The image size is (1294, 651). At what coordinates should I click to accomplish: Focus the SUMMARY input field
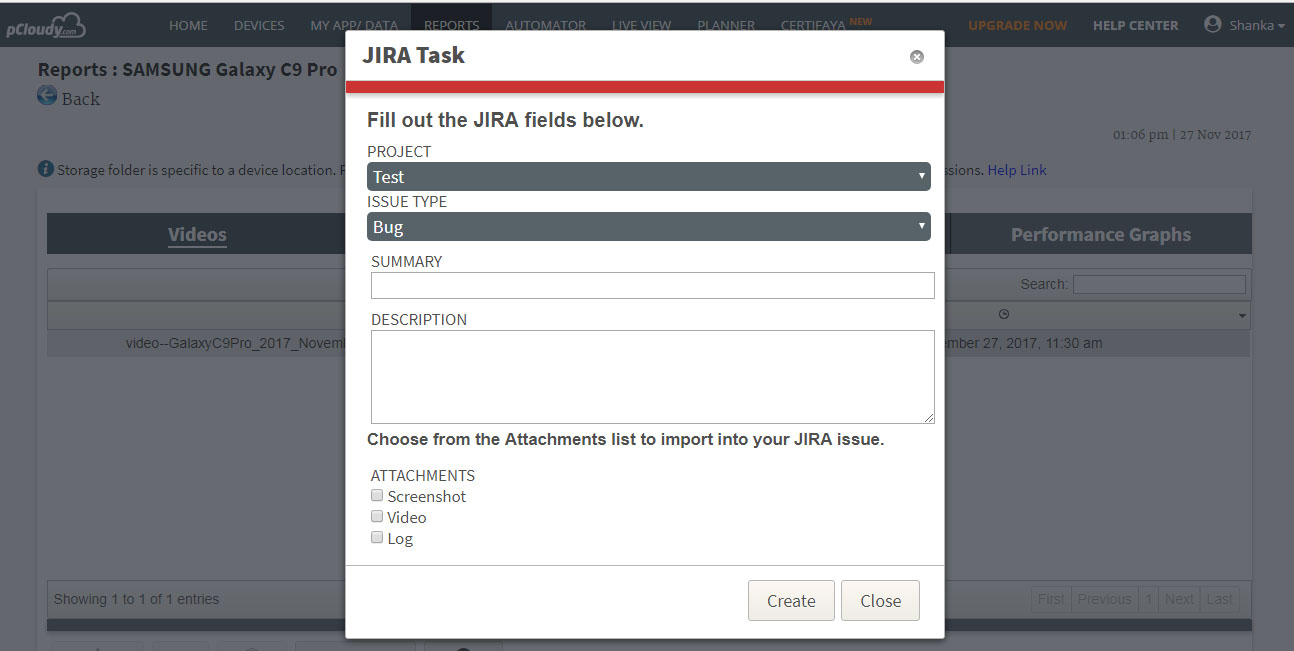(x=653, y=286)
